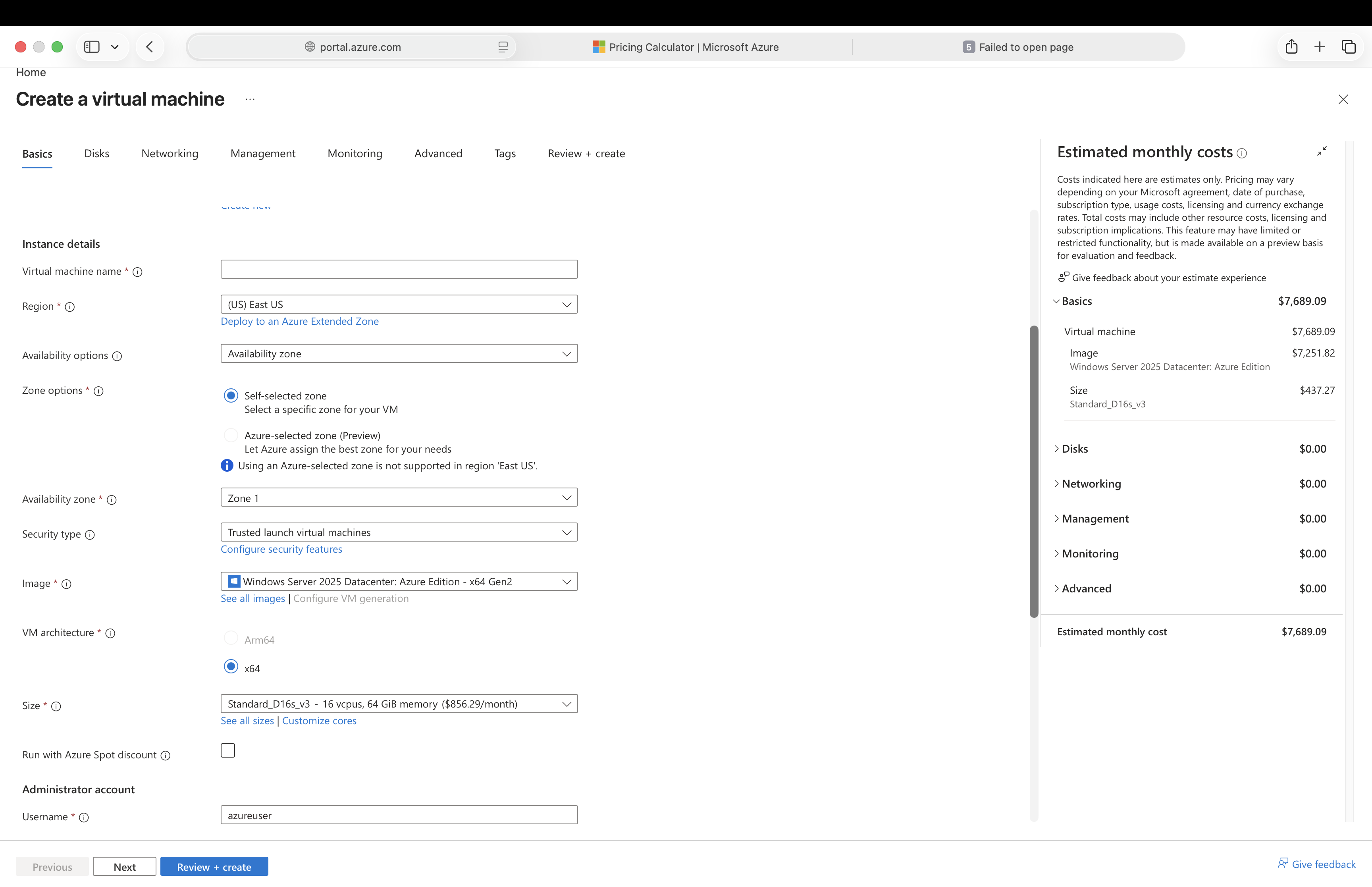Open the Image dropdown with Windows Server 2025
This screenshot has height=887, width=1372.
click(399, 581)
